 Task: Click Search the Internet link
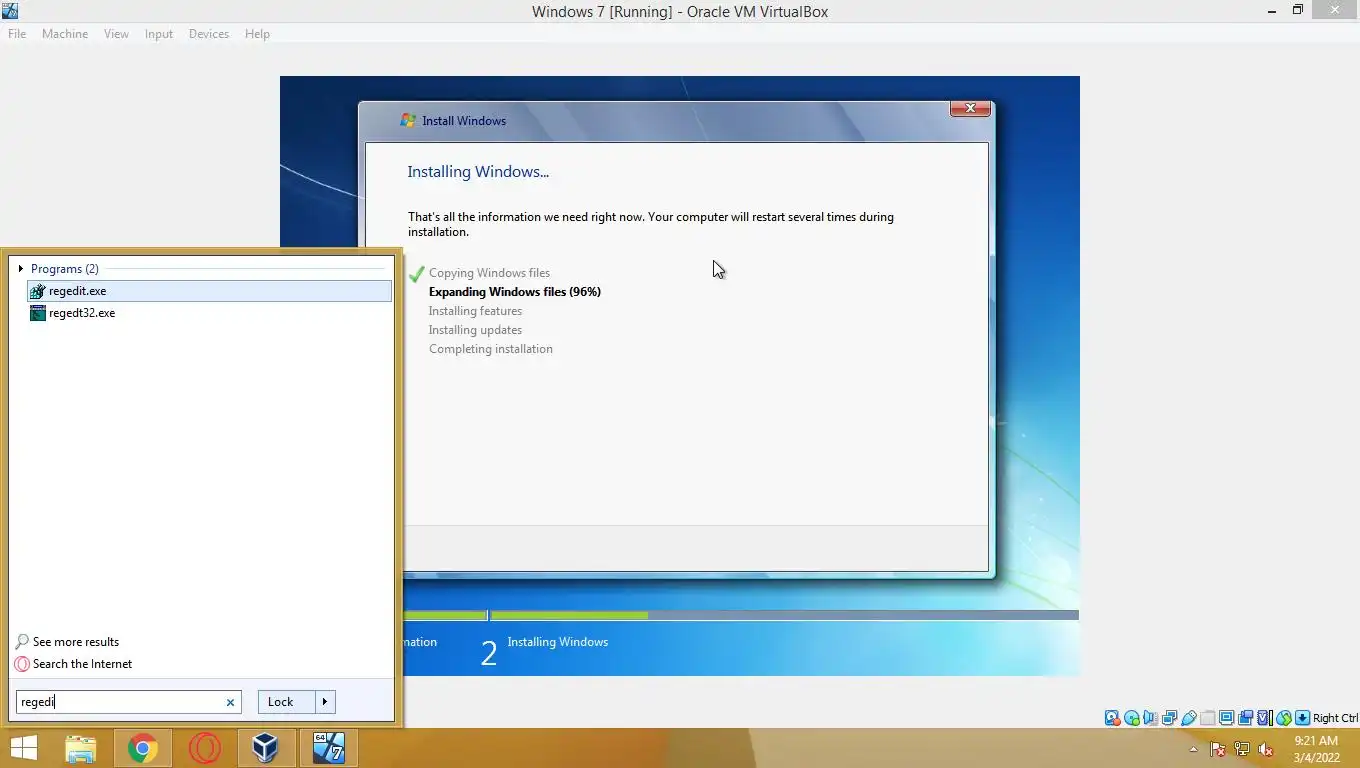tap(73, 664)
